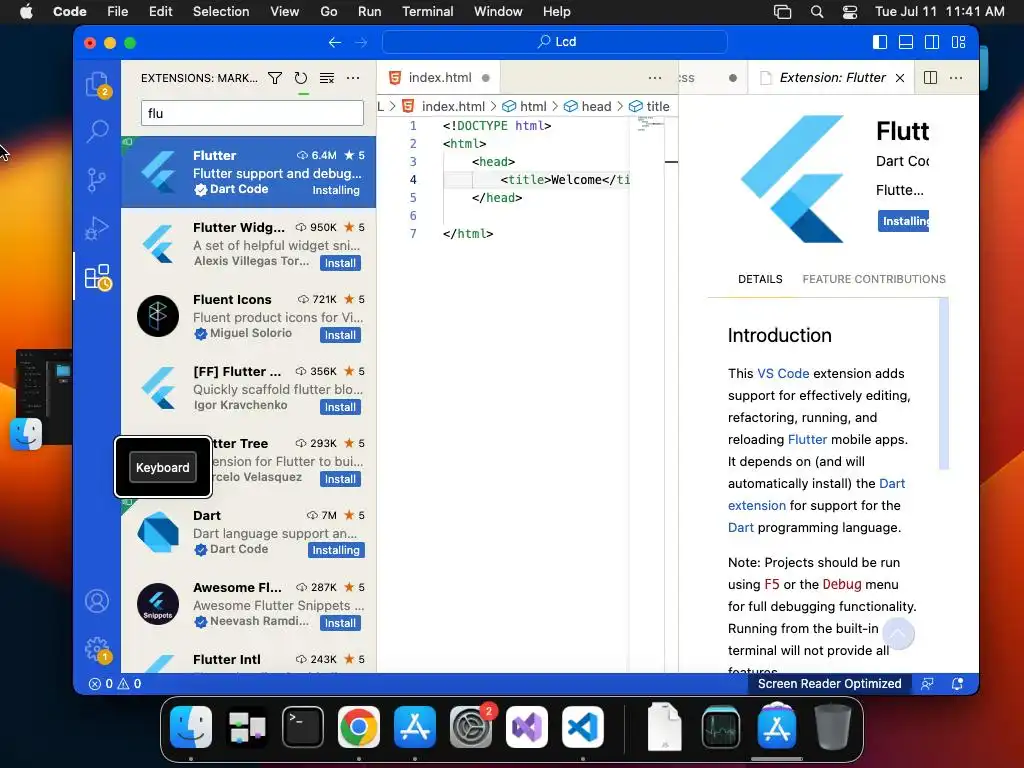The height and width of the screenshot is (768, 1024).
Task: Toggle secondary side bar layout button
Action: pyautogui.click(x=932, y=42)
